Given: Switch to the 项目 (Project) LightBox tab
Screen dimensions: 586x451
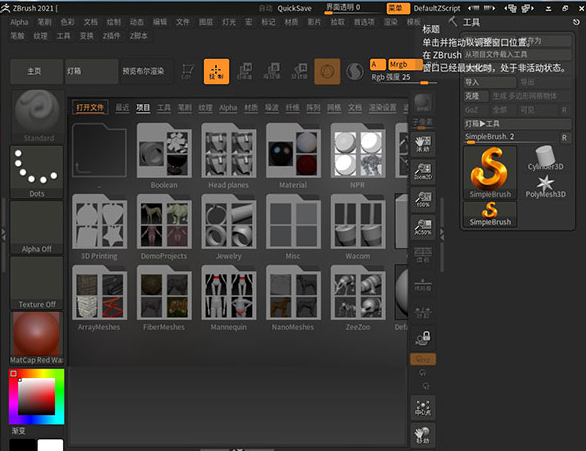Looking at the screenshot, I should (143, 108).
